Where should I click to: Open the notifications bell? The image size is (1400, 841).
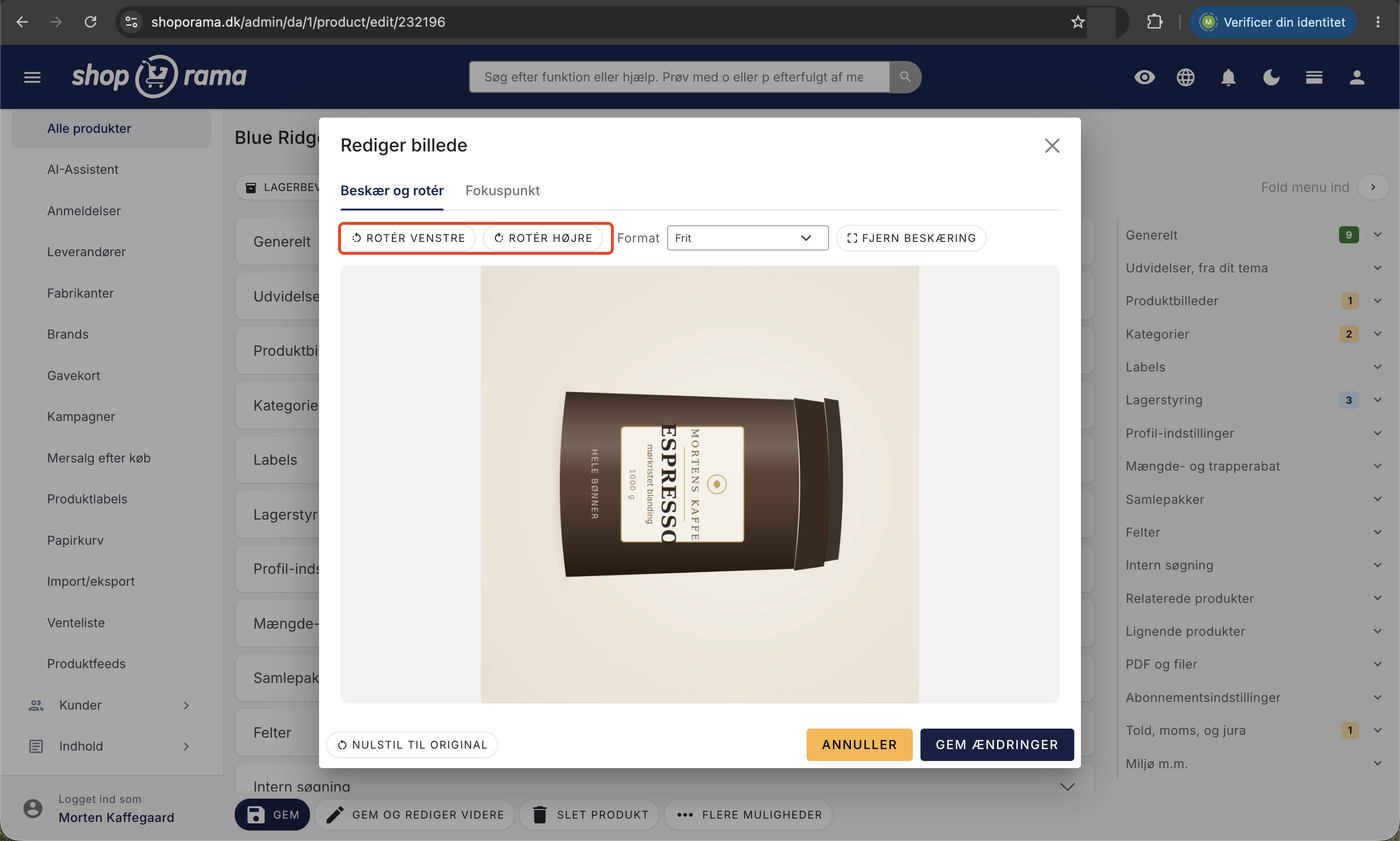point(1229,77)
